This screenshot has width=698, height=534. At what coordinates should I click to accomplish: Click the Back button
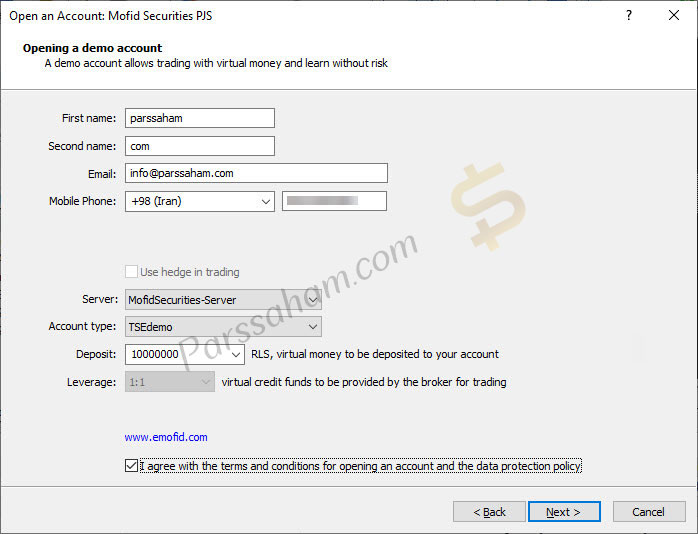(489, 512)
